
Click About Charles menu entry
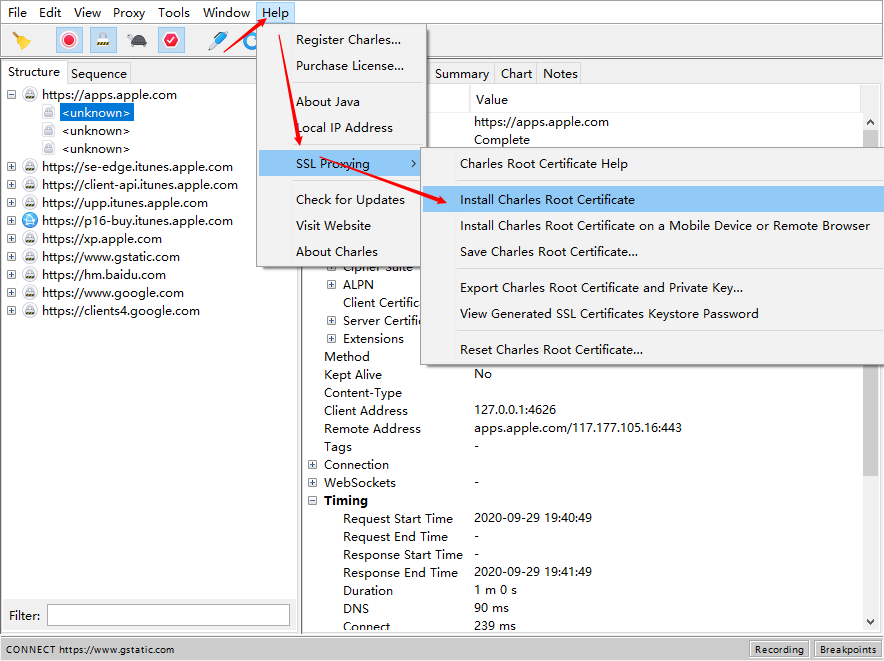339,252
